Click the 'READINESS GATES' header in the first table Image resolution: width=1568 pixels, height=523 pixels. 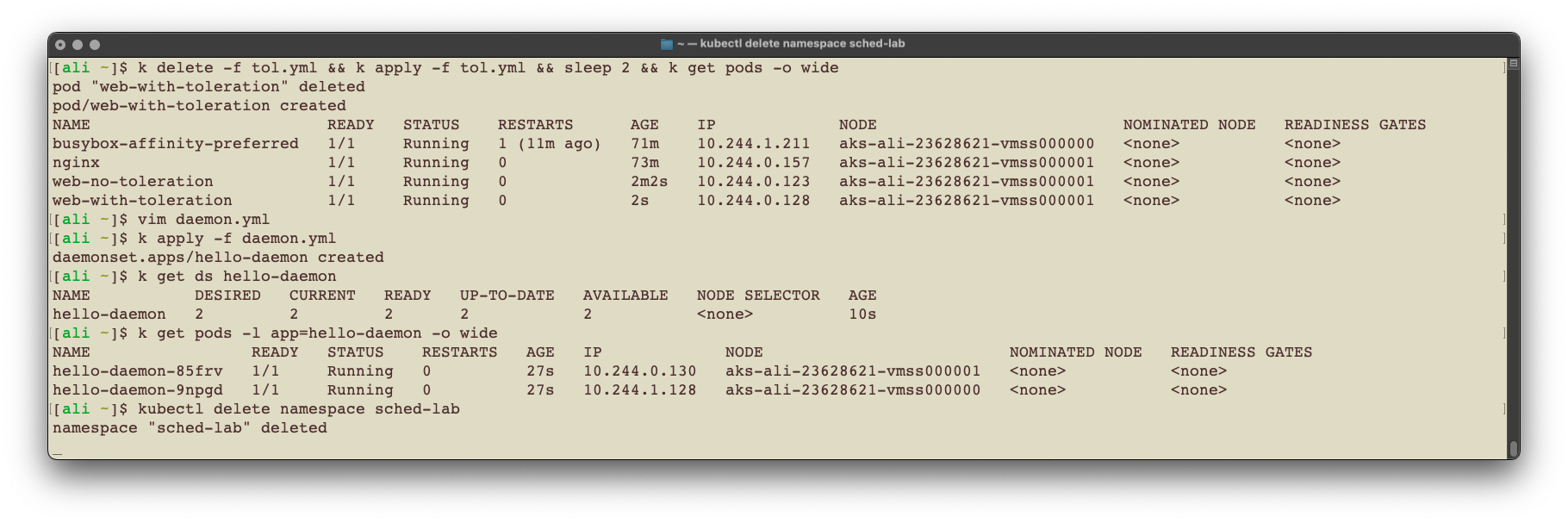(x=1354, y=125)
